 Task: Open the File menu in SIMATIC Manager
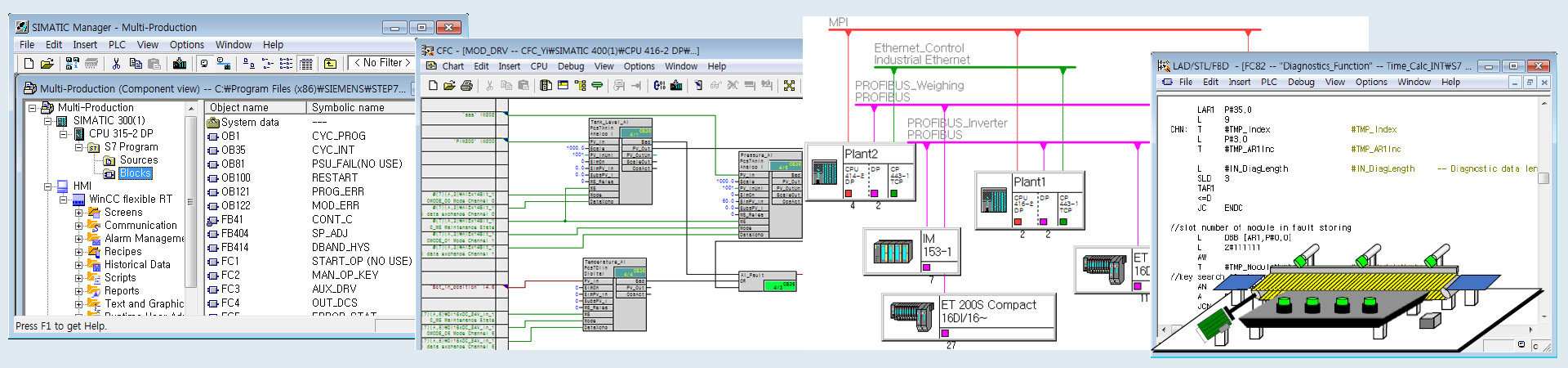click(27, 45)
